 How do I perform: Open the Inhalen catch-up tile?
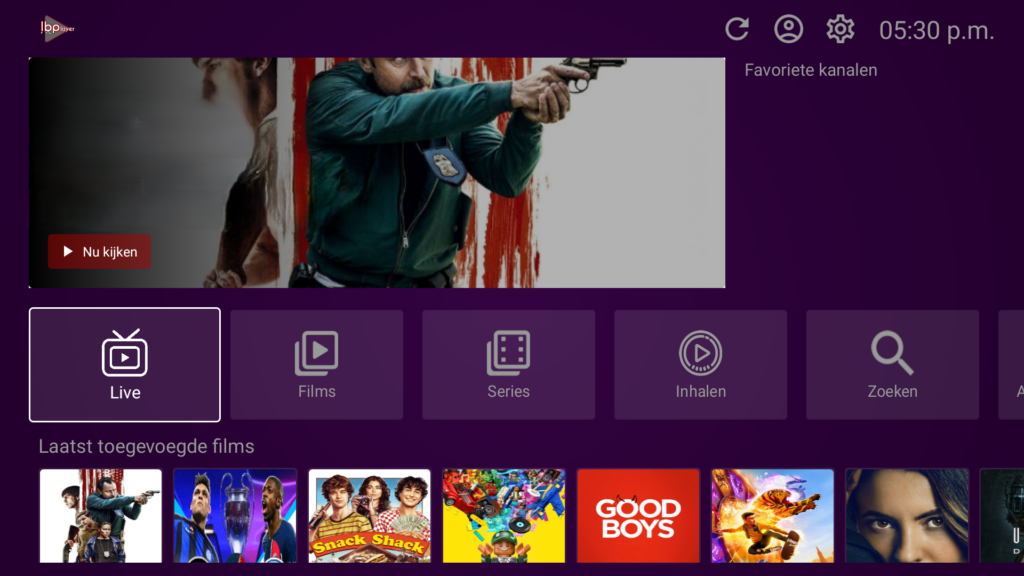pos(701,364)
